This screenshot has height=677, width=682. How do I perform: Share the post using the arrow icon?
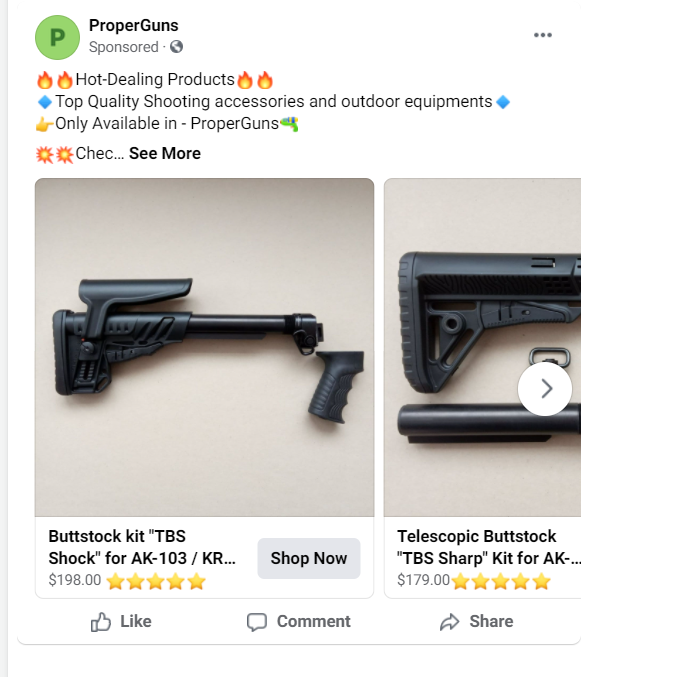(x=450, y=622)
